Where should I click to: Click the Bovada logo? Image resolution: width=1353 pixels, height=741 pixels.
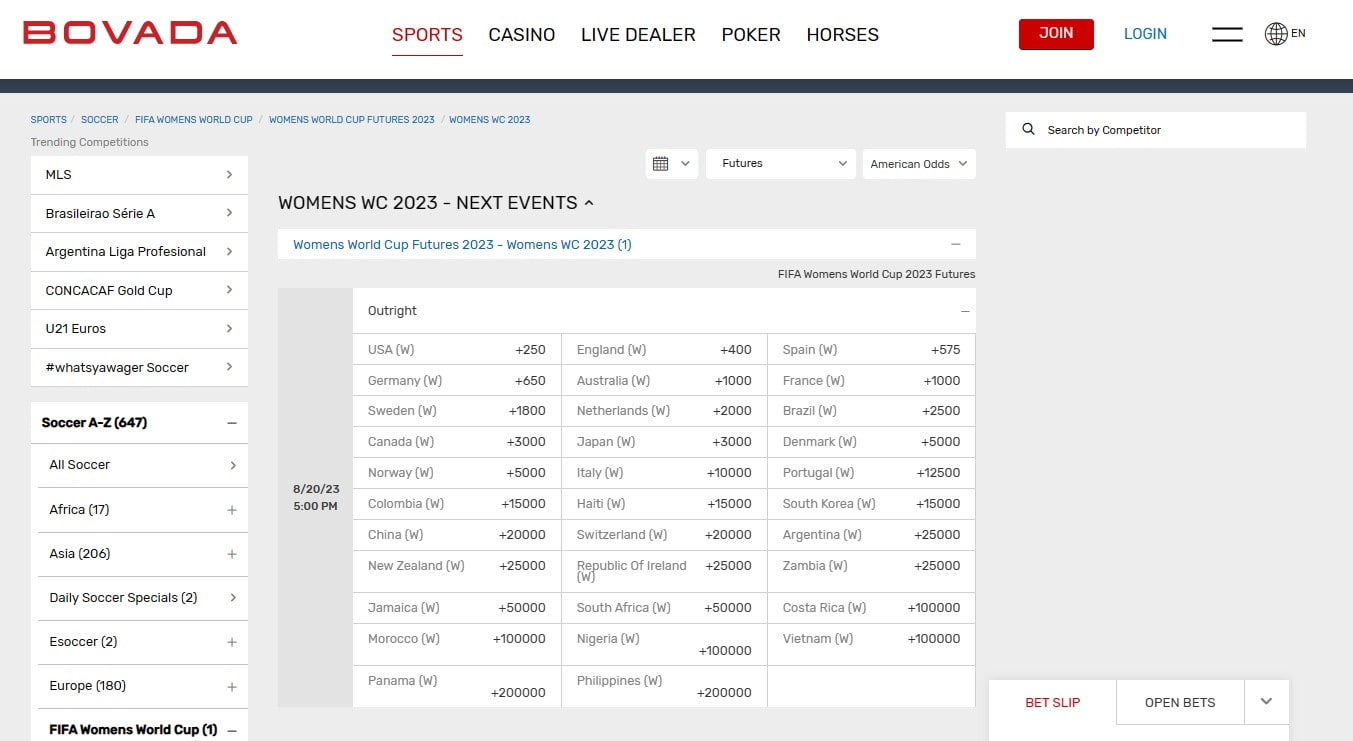click(x=130, y=33)
